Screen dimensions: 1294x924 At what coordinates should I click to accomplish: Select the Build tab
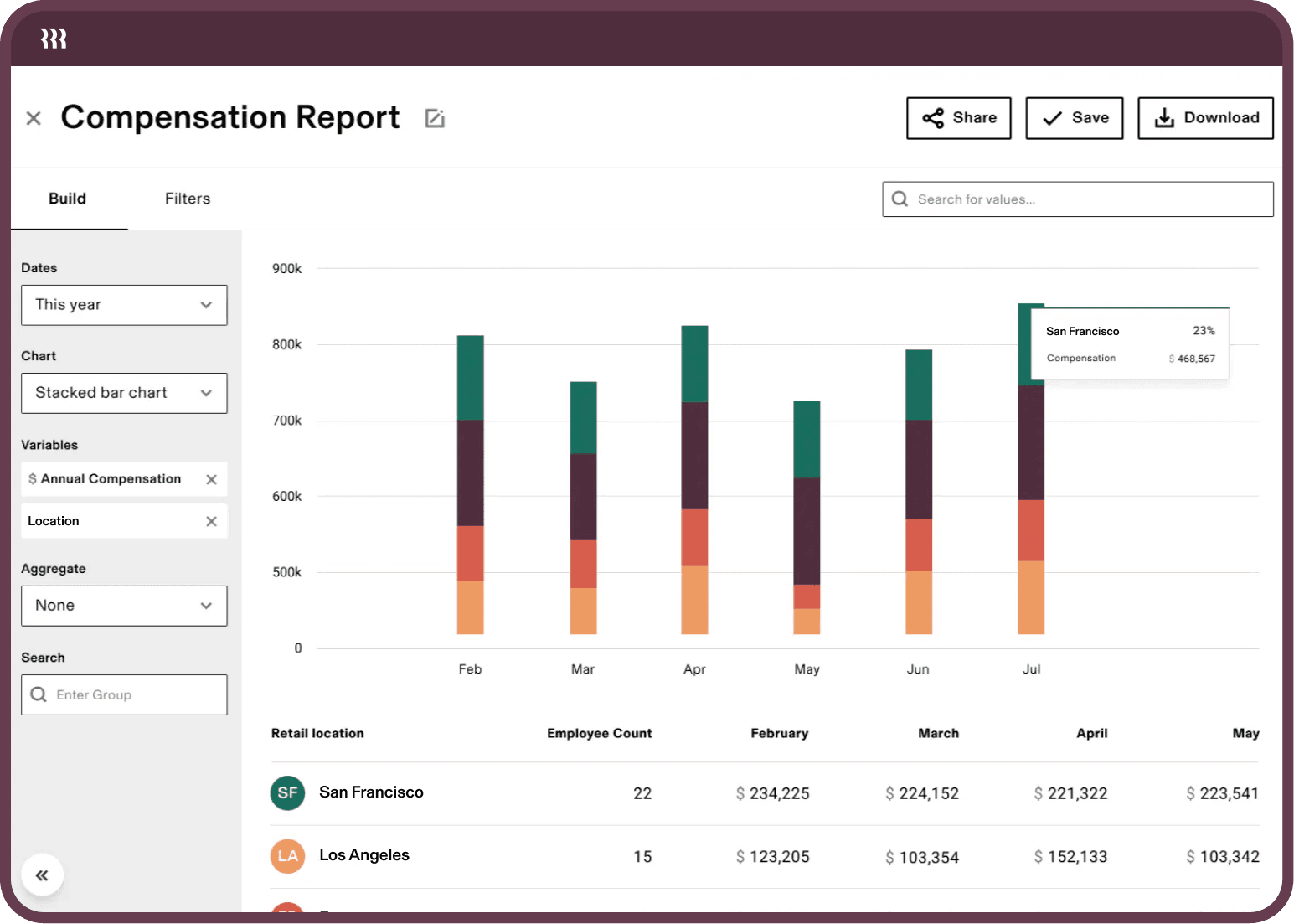[x=67, y=199]
